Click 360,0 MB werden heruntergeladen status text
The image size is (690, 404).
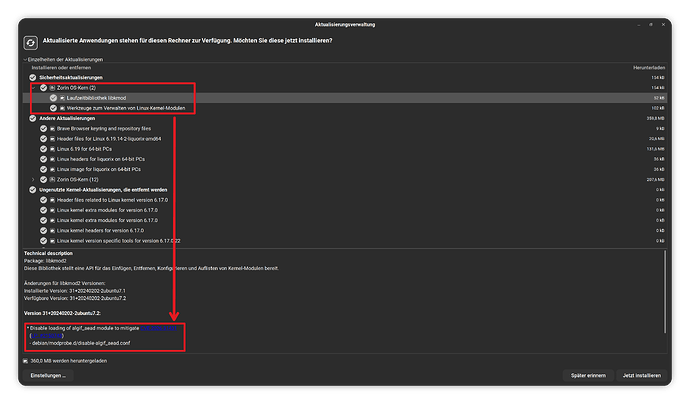point(69,361)
